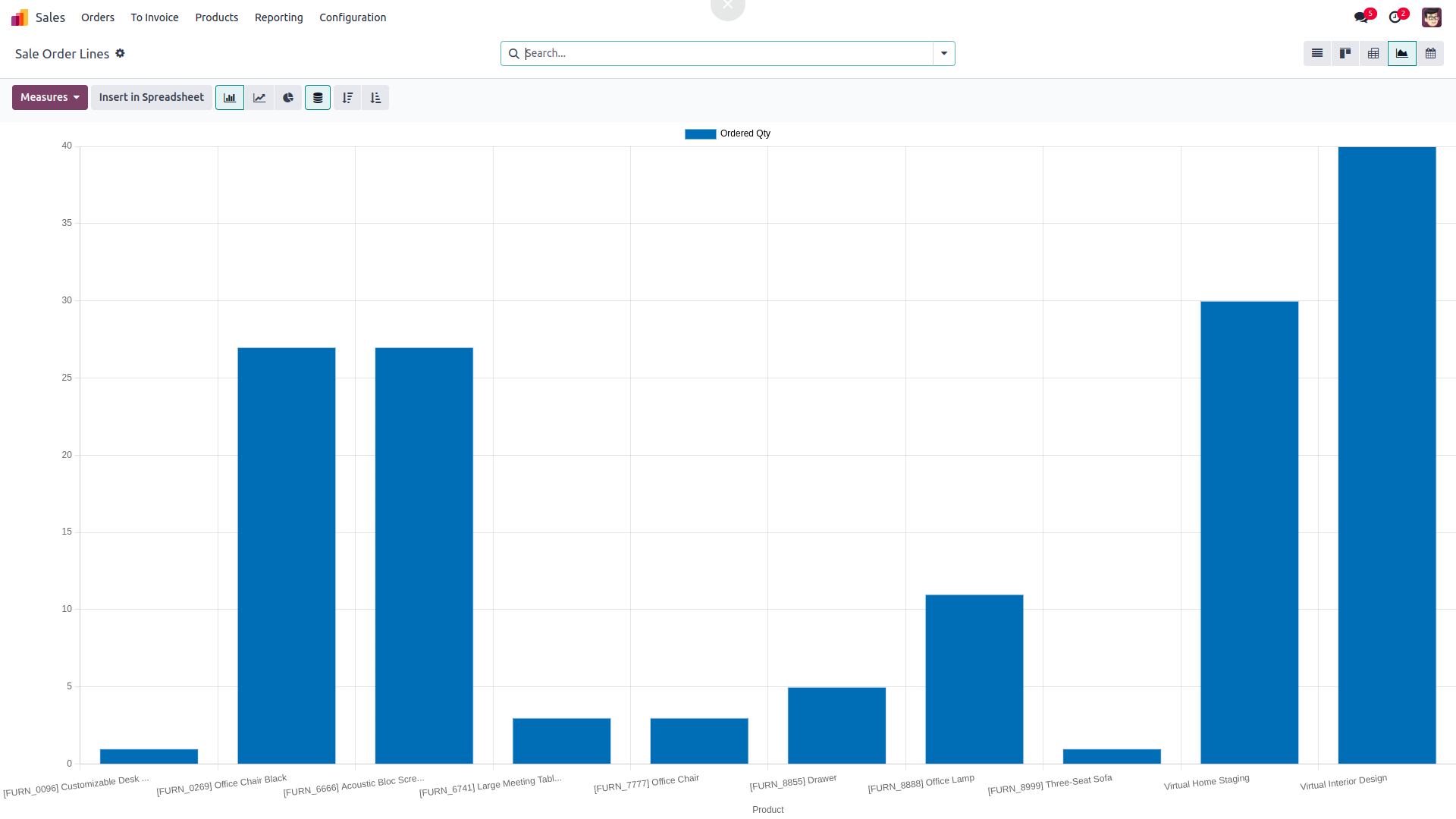Open the Configuration menu
Image resolution: width=1456 pixels, height=819 pixels.
coord(353,17)
